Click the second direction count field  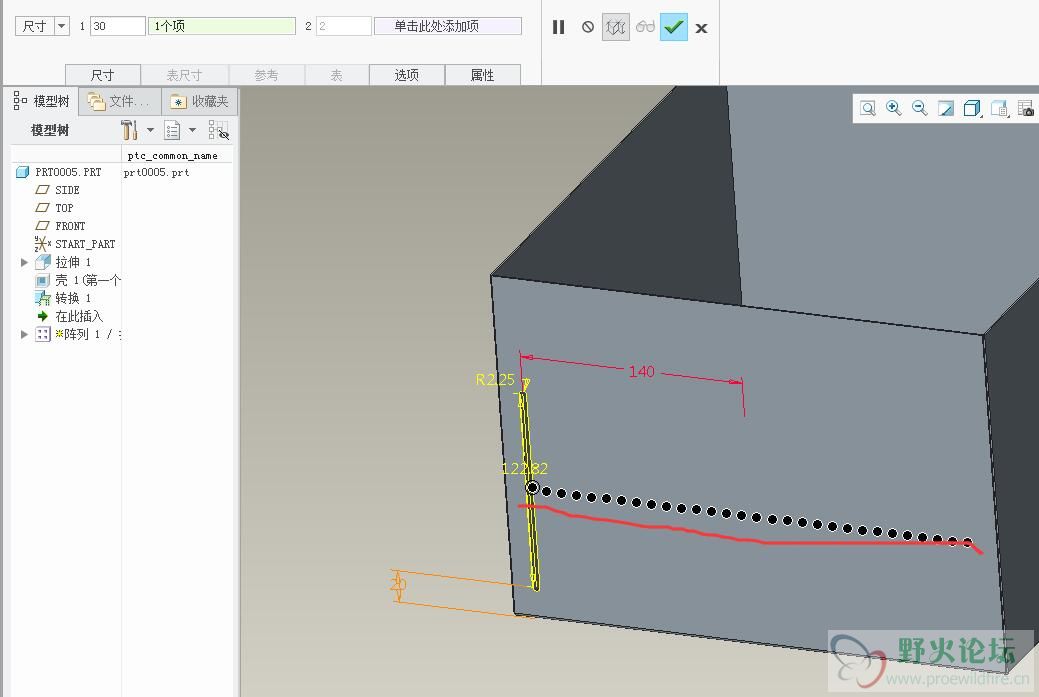pos(344,26)
